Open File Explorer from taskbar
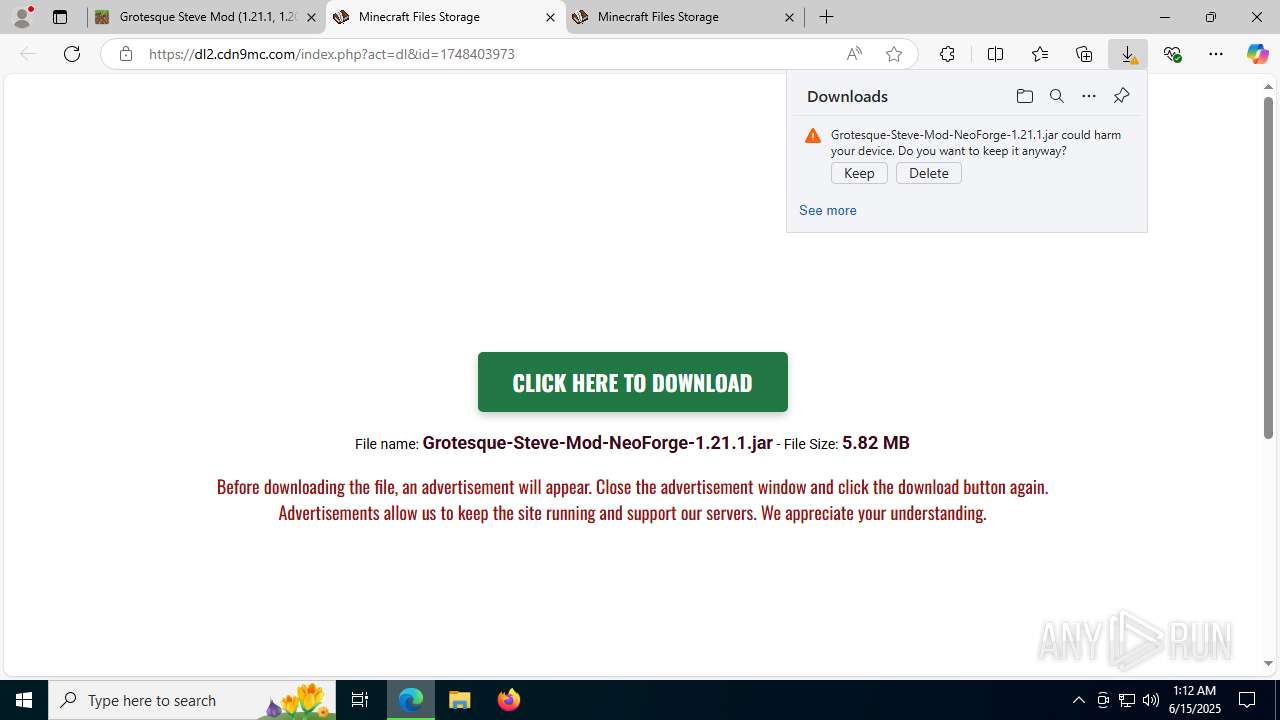The width and height of the screenshot is (1280, 720). [460, 700]
